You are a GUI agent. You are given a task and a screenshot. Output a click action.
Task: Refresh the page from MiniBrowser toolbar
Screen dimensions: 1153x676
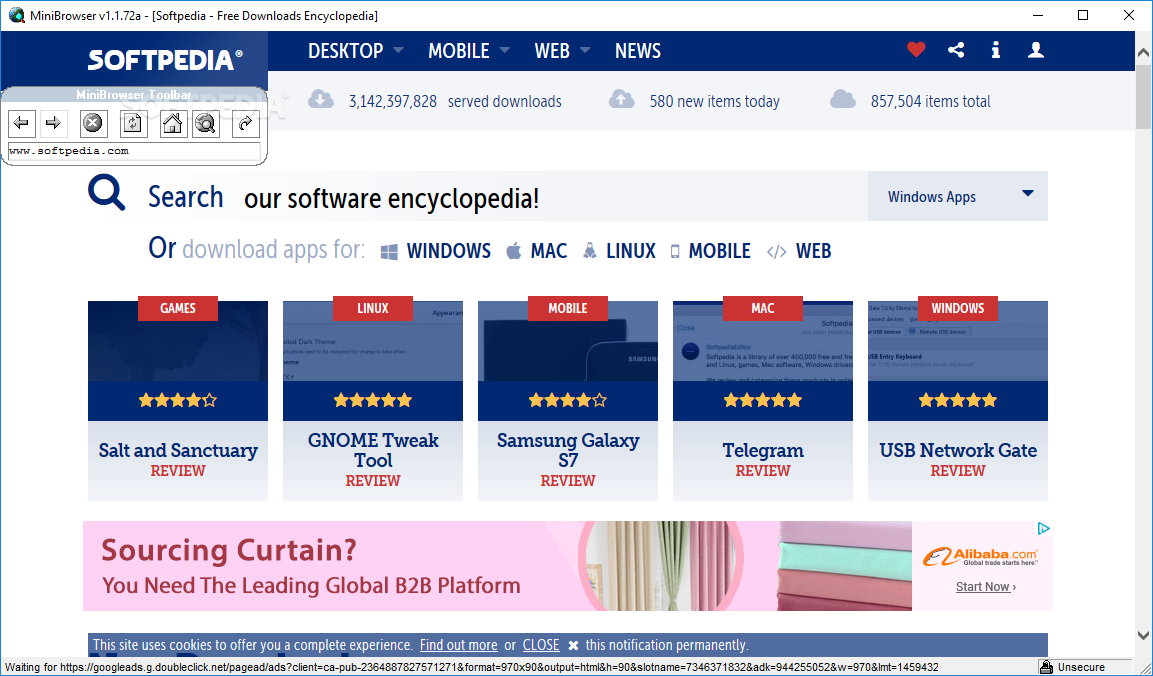pos(132,123)
